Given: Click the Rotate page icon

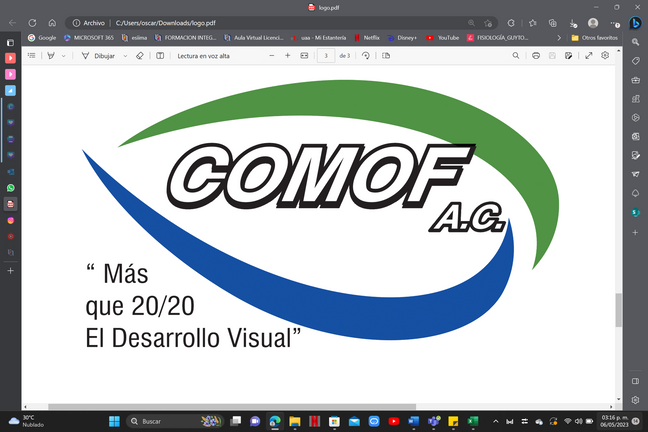Looking at the screenshot, I should [x=365, y=56].
